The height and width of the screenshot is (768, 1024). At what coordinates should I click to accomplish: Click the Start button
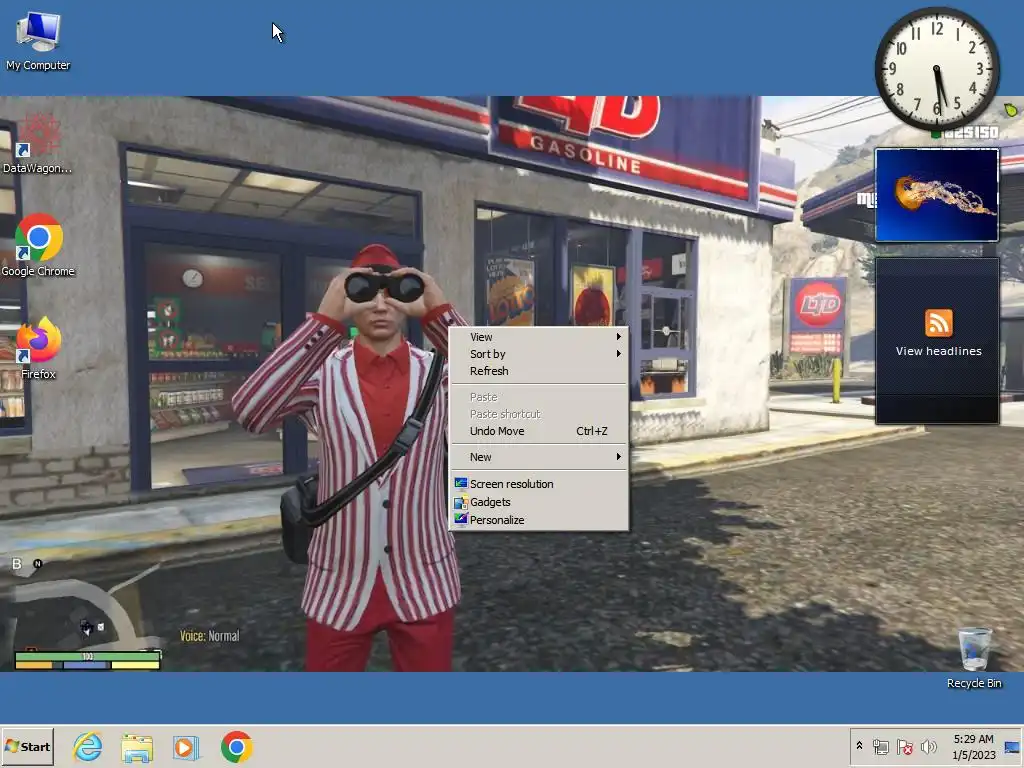pos(27,746)
